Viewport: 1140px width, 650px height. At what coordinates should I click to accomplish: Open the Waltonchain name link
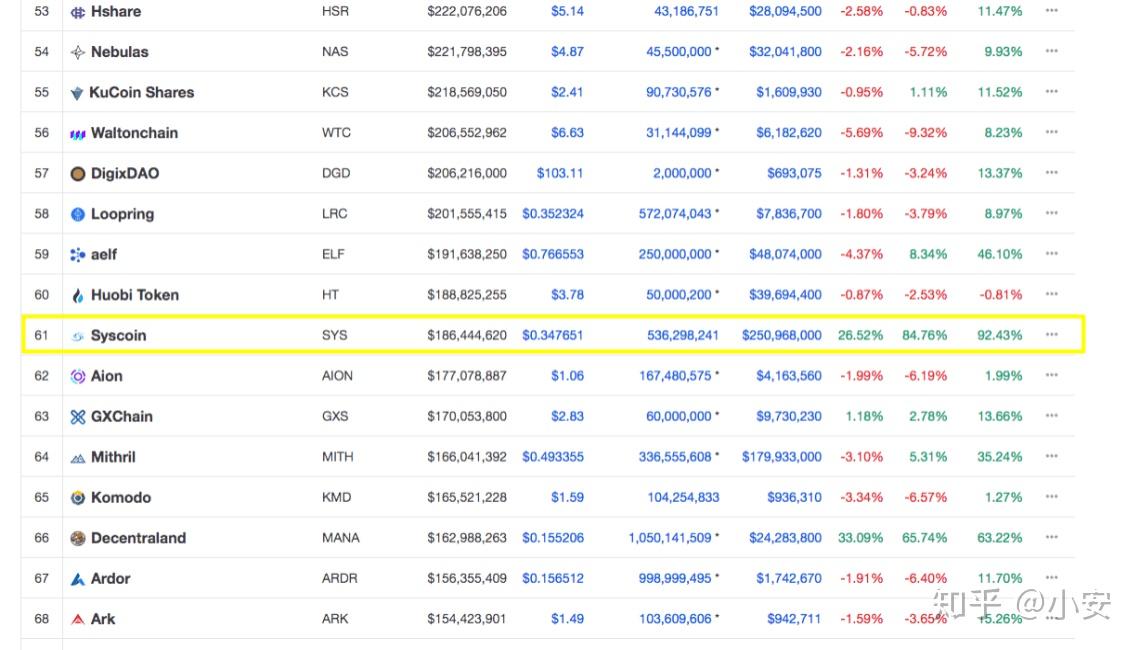click(135, 133)
